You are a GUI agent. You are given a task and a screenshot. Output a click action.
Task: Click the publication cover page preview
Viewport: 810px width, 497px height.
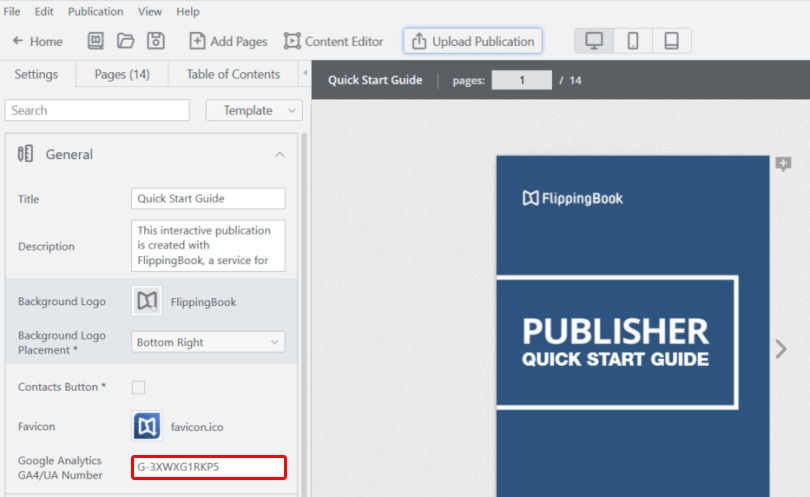pos(633,326)
